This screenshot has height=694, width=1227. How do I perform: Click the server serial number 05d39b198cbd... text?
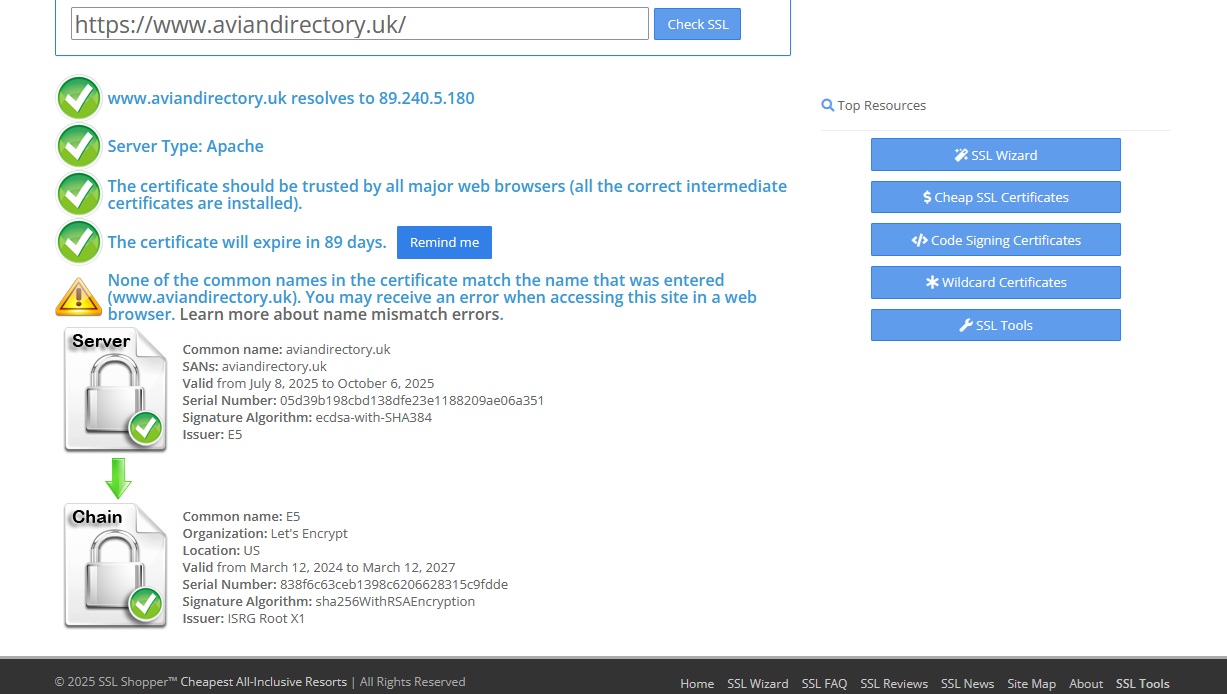[x=363, y=400]
